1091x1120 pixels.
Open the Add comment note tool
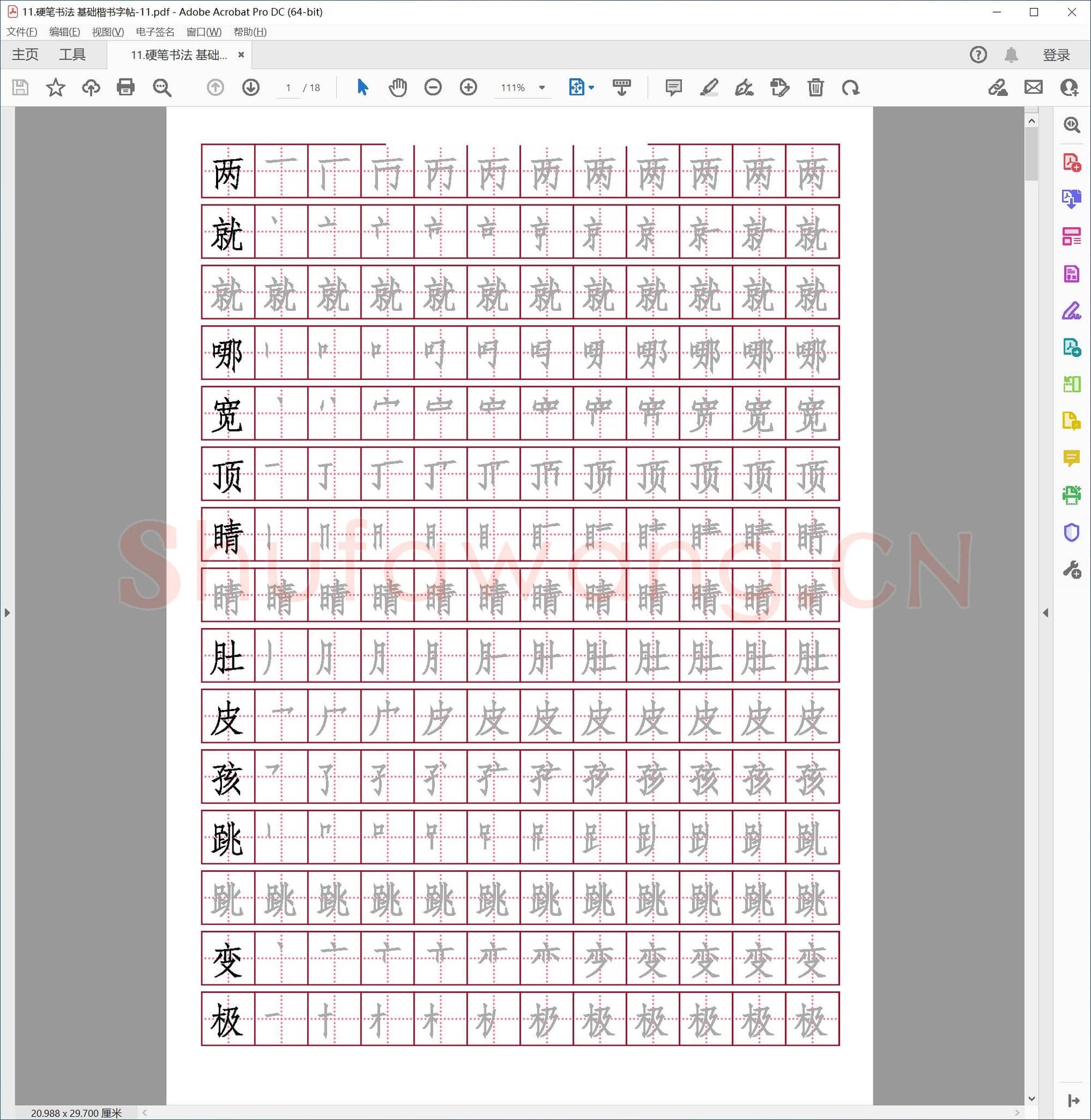point(673,87)
